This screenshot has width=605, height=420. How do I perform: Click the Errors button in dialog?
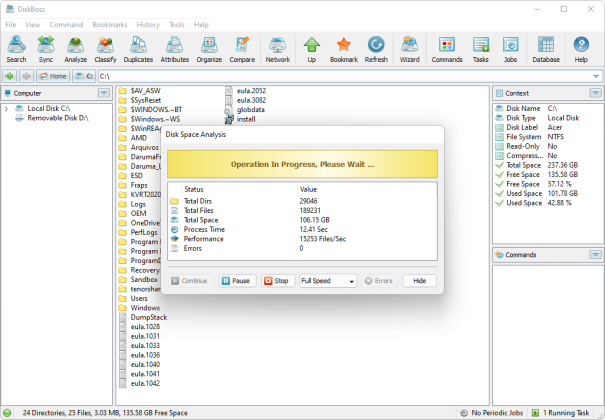[379, 281]
